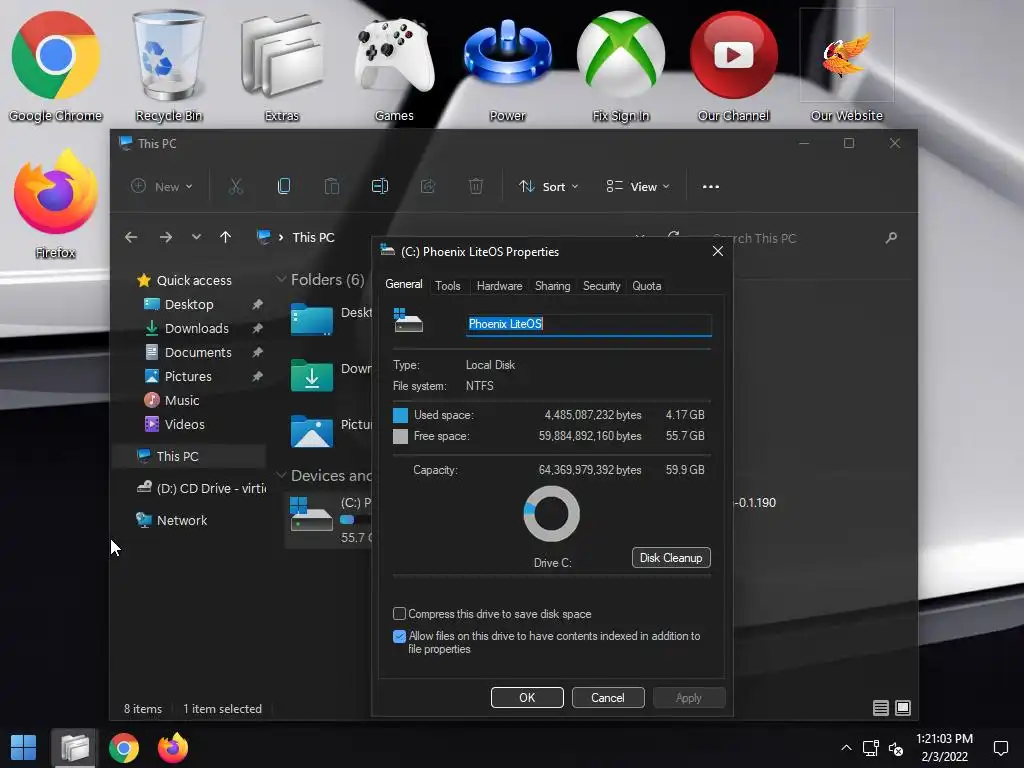The height and width of the screenshot is (768, 1024).
Task: Go up one folder level
Action: [225, 238]
